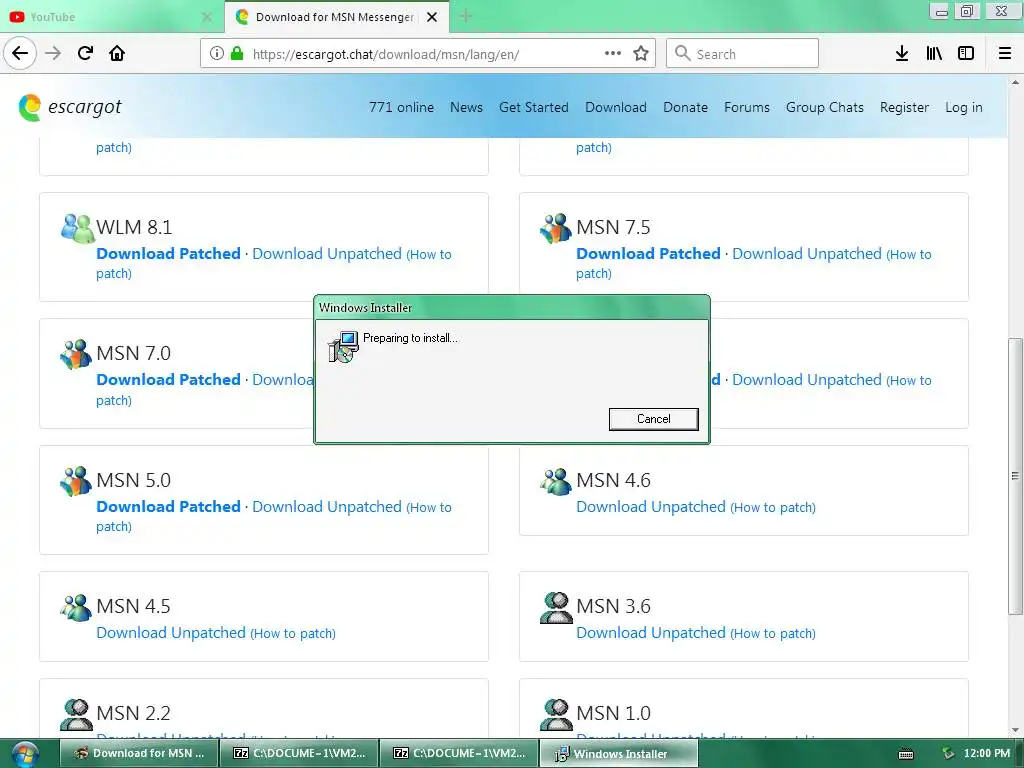Click the MSN 5.0 people icon
1024x768 pixels.
pos(76,481)
